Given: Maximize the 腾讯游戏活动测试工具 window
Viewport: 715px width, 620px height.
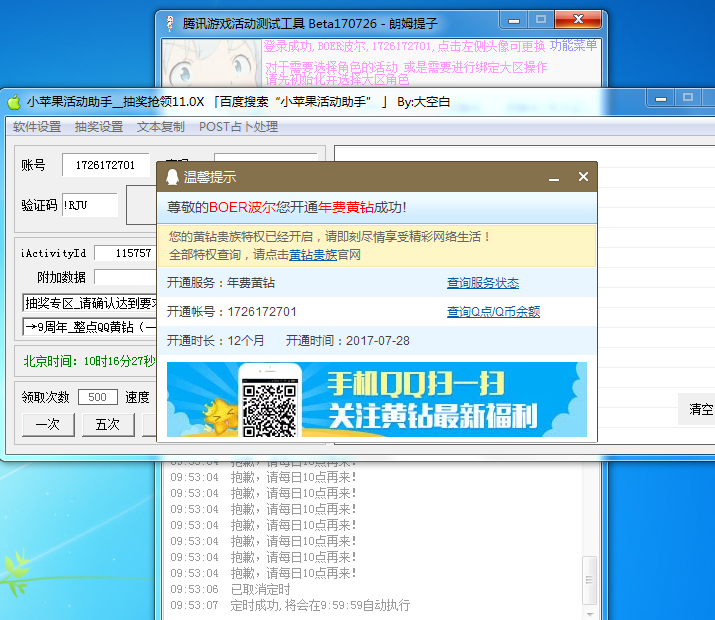Looking at the screenshot, I should [541, 21].
